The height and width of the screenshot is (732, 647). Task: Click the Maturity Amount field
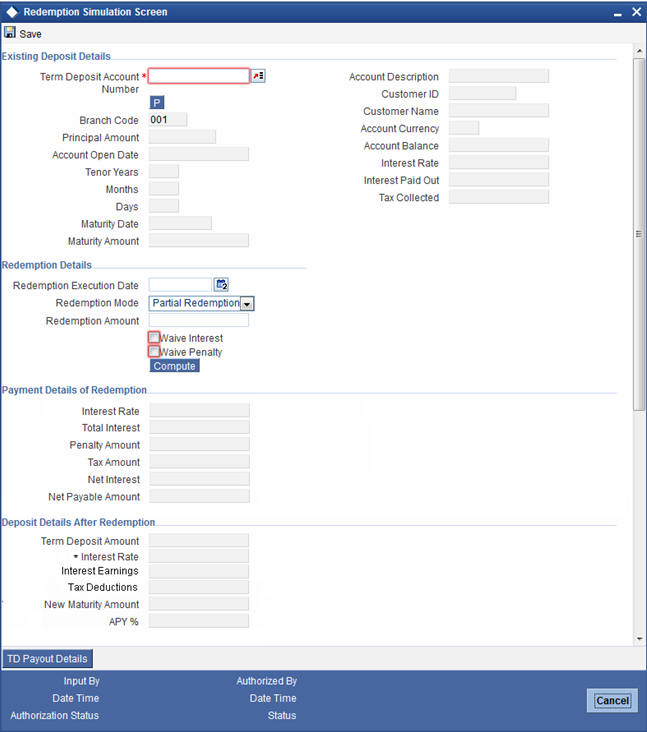(199, 241)
